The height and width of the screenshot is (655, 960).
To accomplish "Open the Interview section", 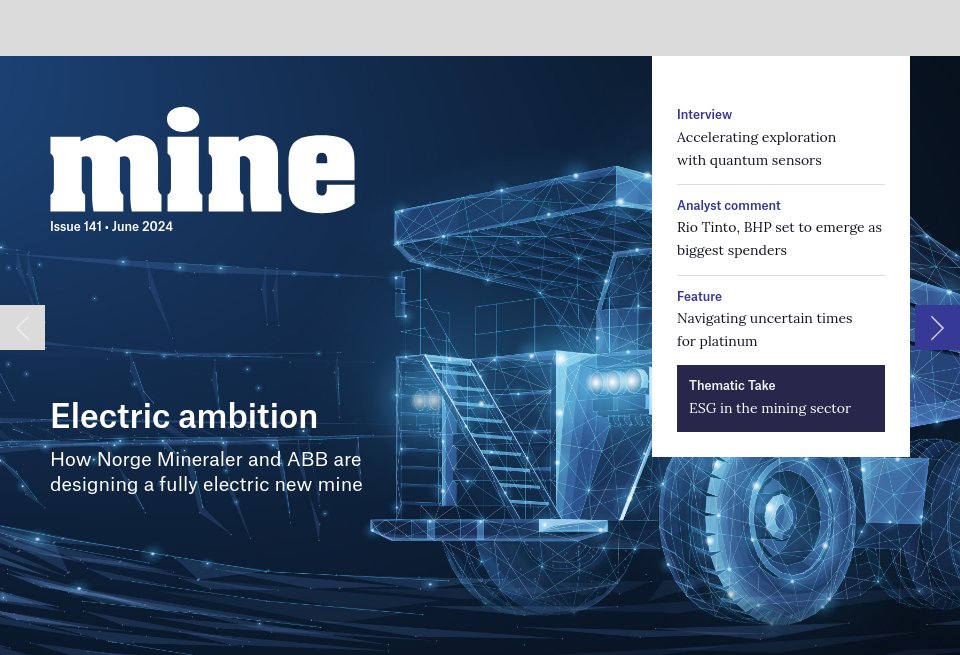I will 704,114.
